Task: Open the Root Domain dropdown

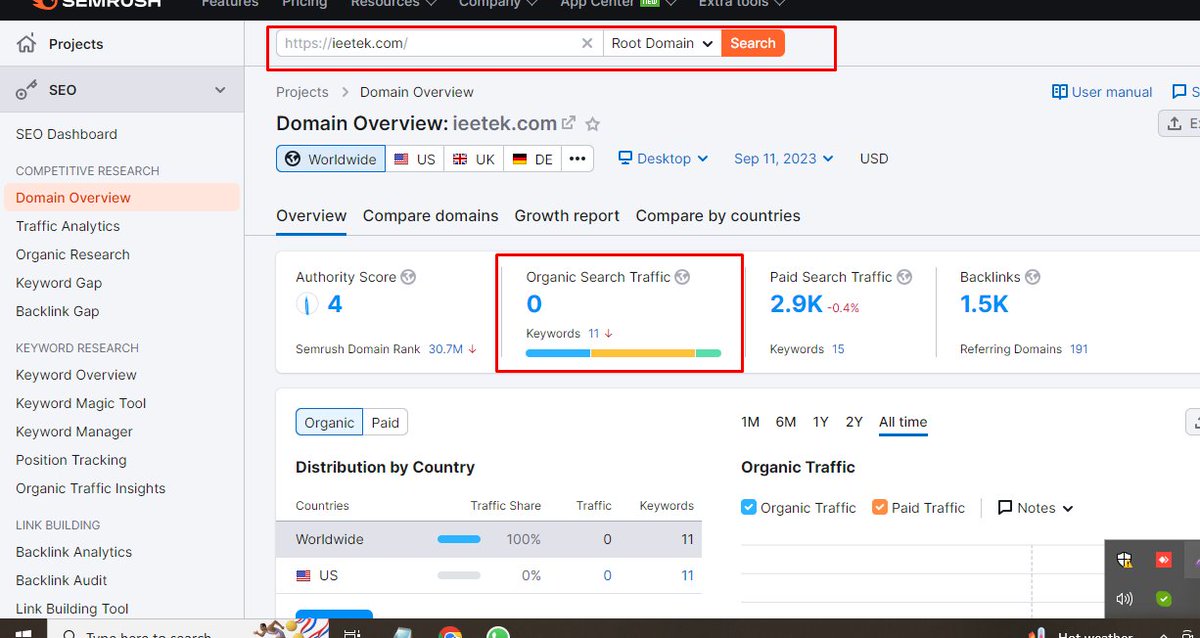Action: click(662, 43)
